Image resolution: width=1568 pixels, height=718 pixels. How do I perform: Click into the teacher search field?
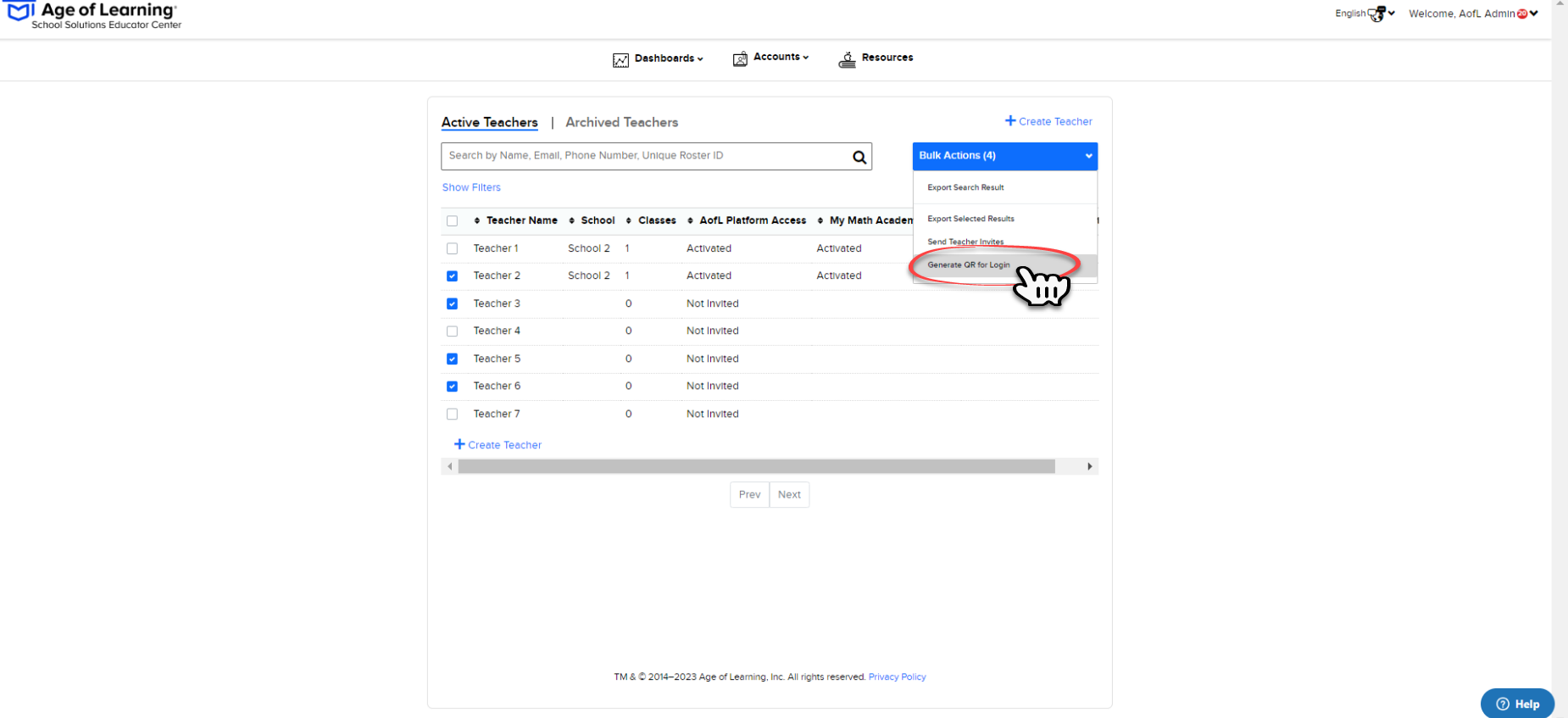click(647, 156)
